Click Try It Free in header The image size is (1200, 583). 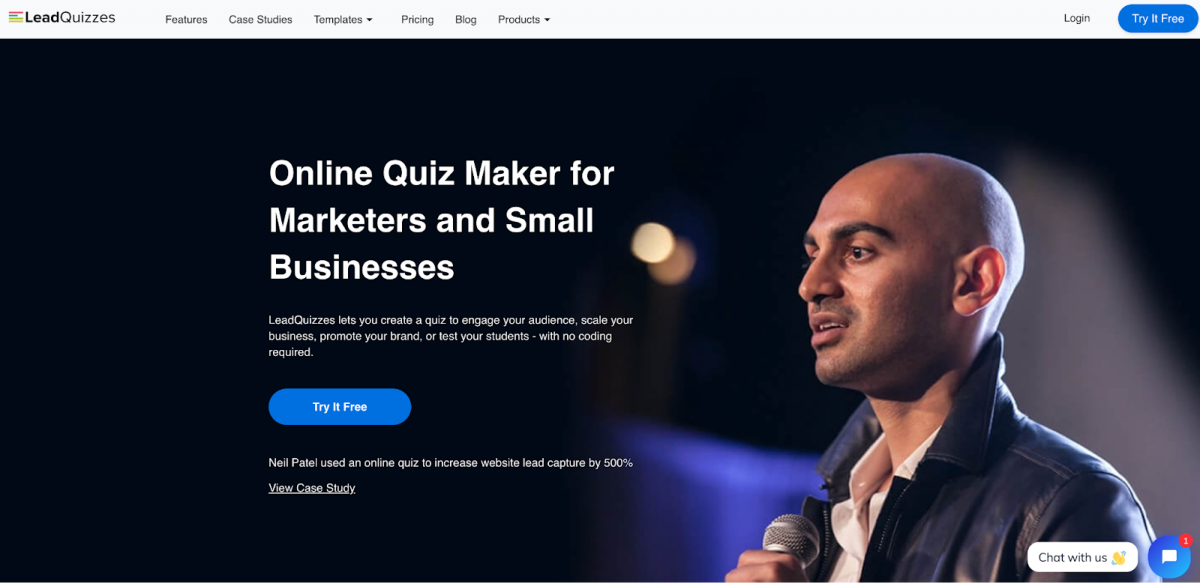coord(1158,19)
